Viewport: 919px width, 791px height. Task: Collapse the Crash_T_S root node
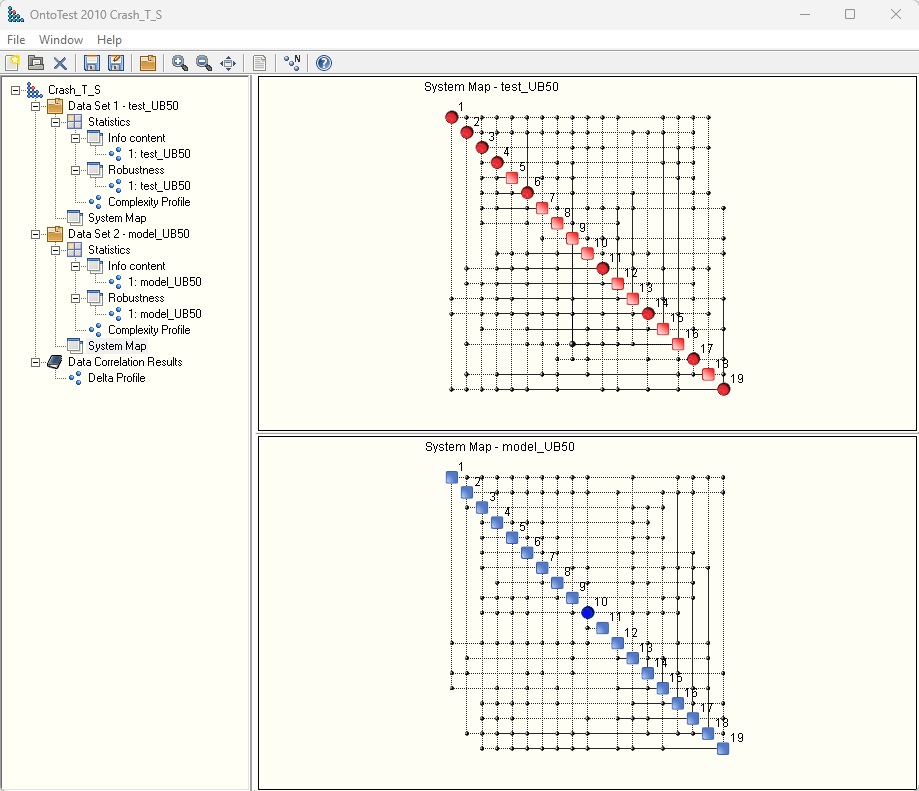[16, 90]
